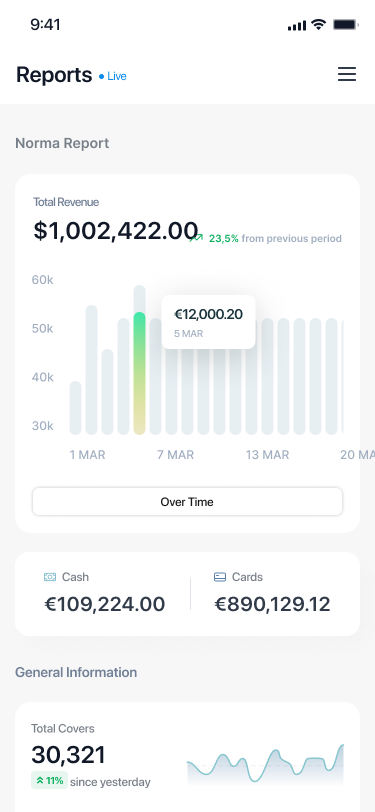Tap the 13 MAR axis label
The image size is (375, 812).
pos(267,455)
